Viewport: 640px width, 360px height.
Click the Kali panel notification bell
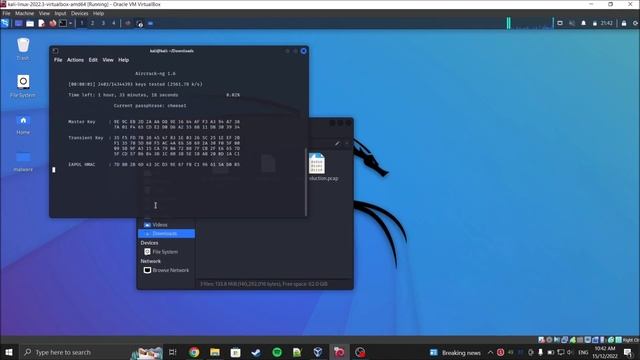pyautogui.click(x=583, y=23)
